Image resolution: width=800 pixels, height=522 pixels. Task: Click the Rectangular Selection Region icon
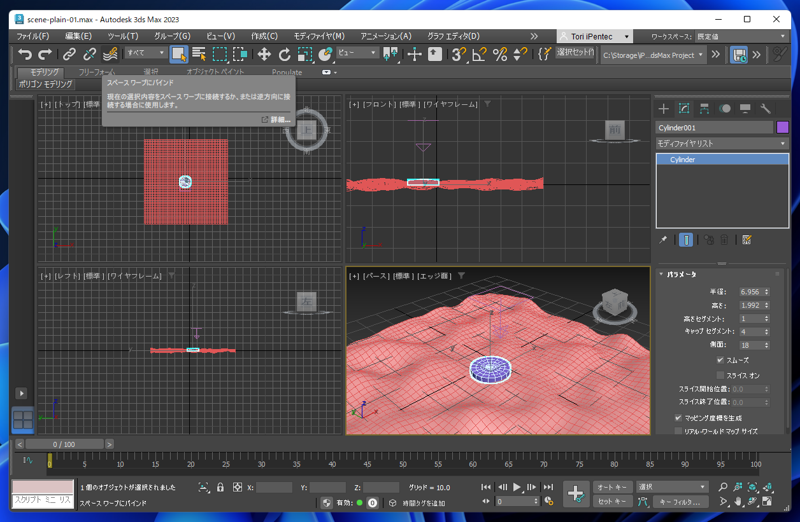pos(220,54)
